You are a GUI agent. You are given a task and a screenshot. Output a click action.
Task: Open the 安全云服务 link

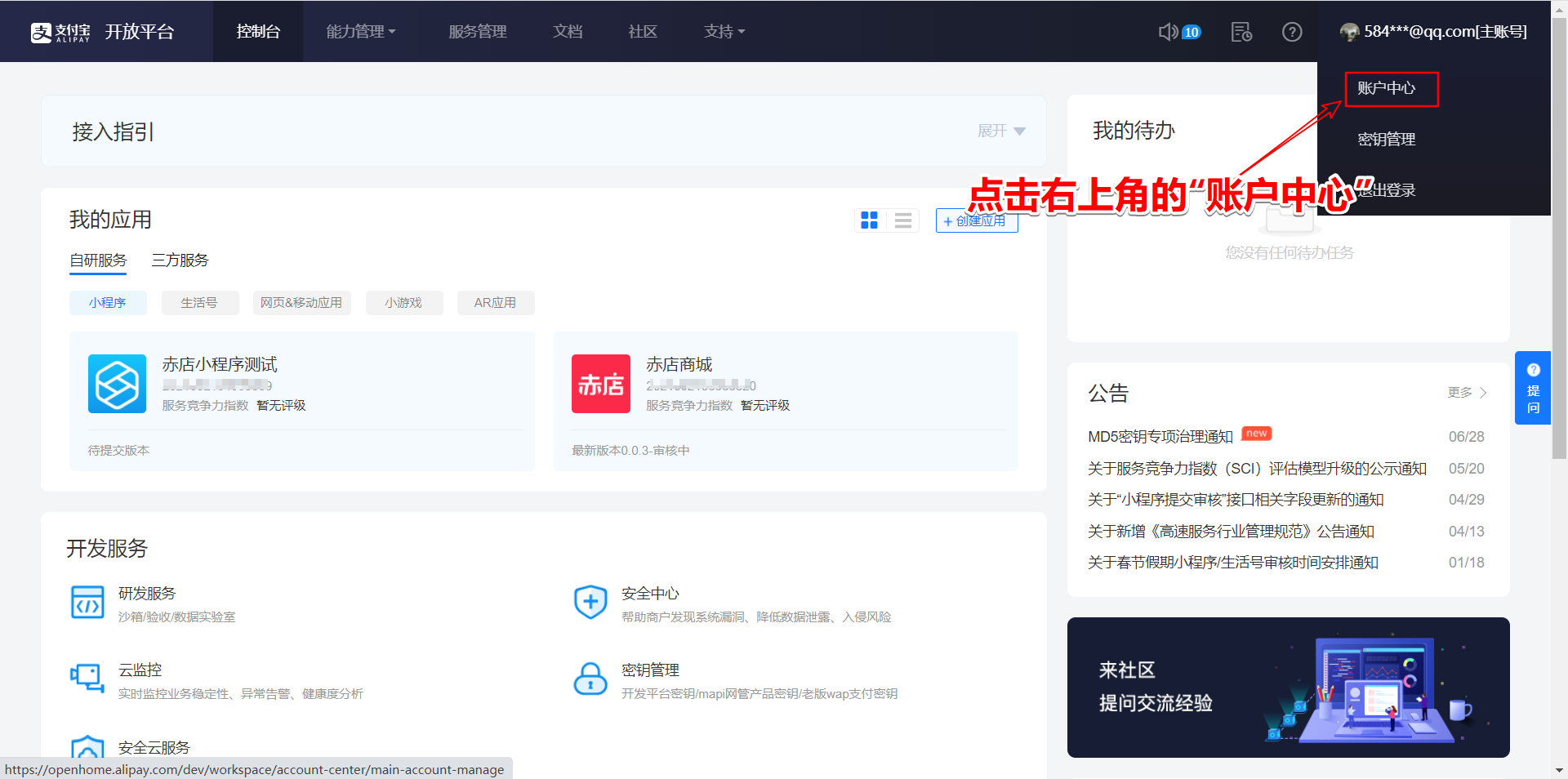154,747
